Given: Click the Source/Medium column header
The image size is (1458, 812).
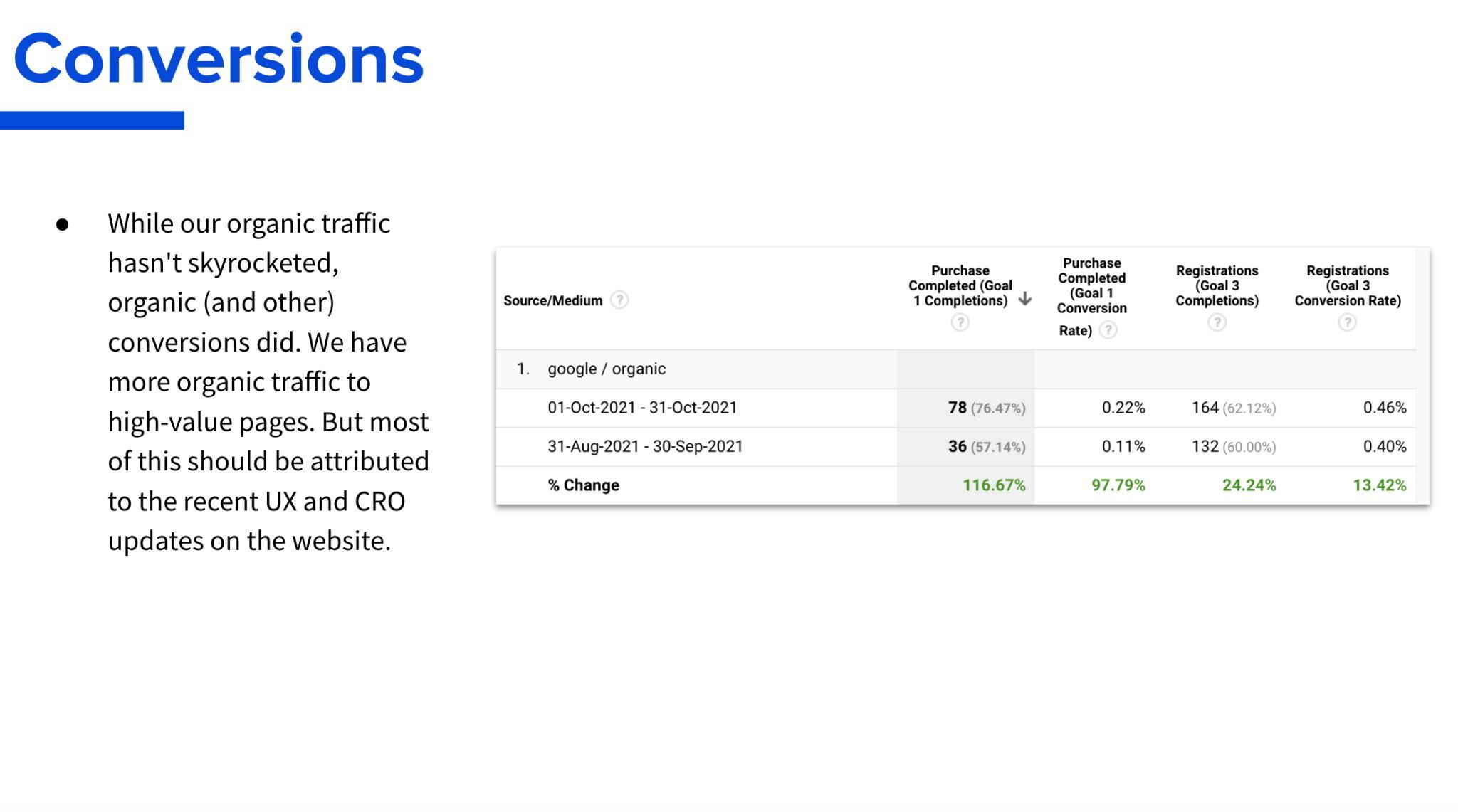Looking at the screenshot, I should coord(552,300).
